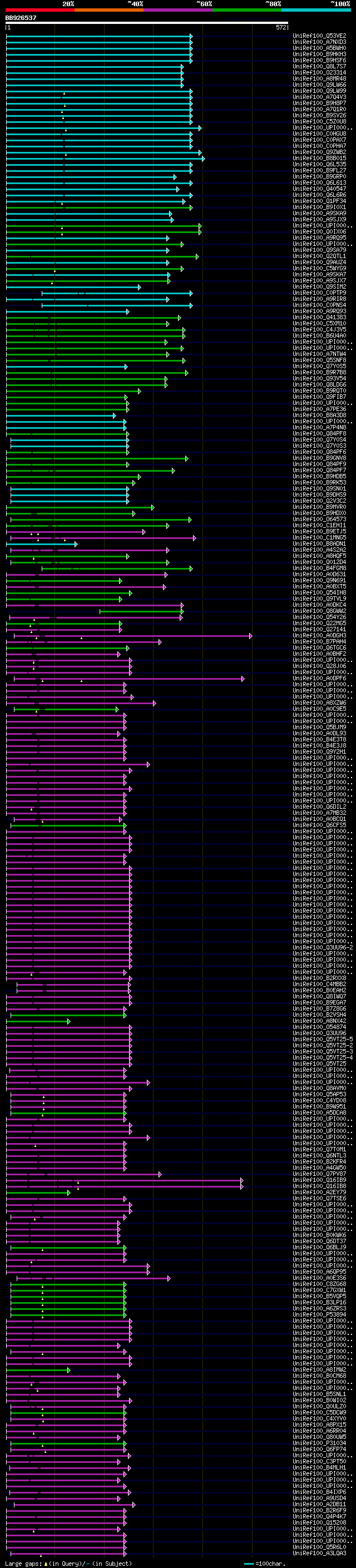Open hit UniRef100_C5Z0U8

pyautogui.click(x=319, y=121)
